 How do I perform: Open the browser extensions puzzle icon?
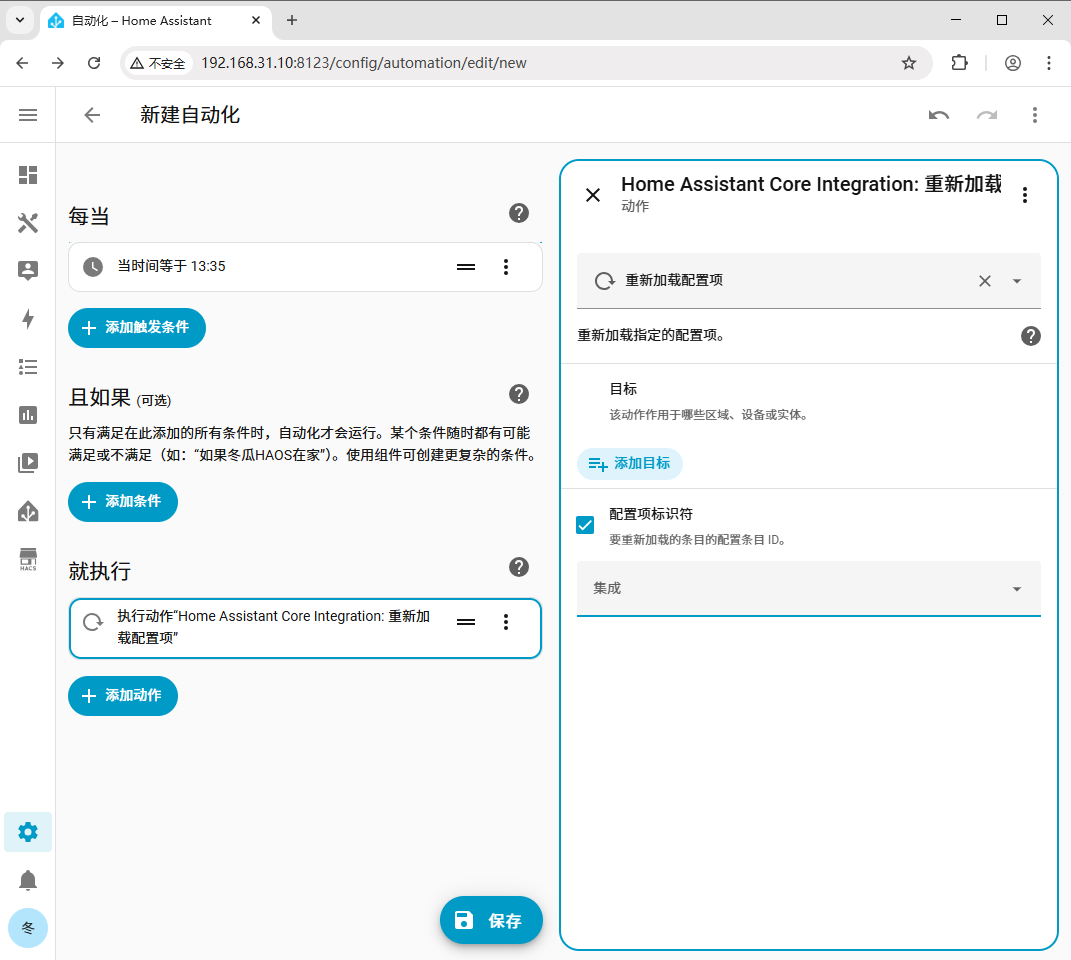coord(960,63)
